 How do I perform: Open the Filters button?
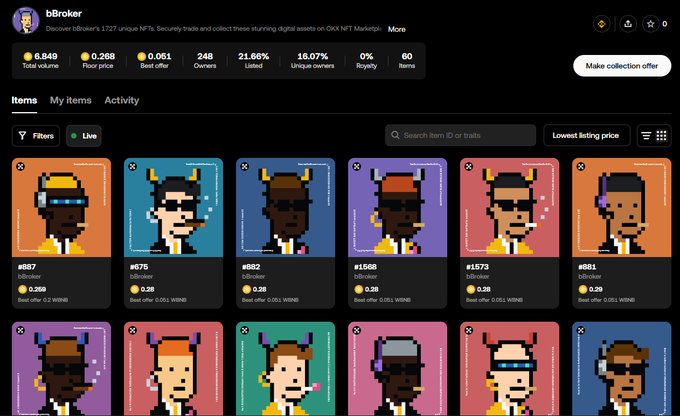pyautogui.click(x=36, y=136)
